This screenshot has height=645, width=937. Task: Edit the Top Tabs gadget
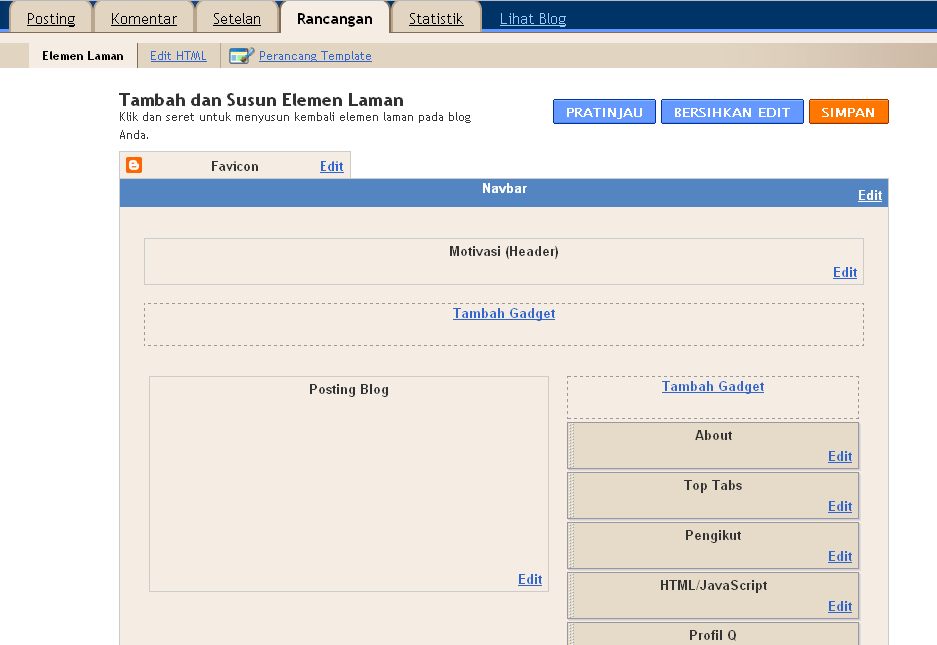point(840,506)
